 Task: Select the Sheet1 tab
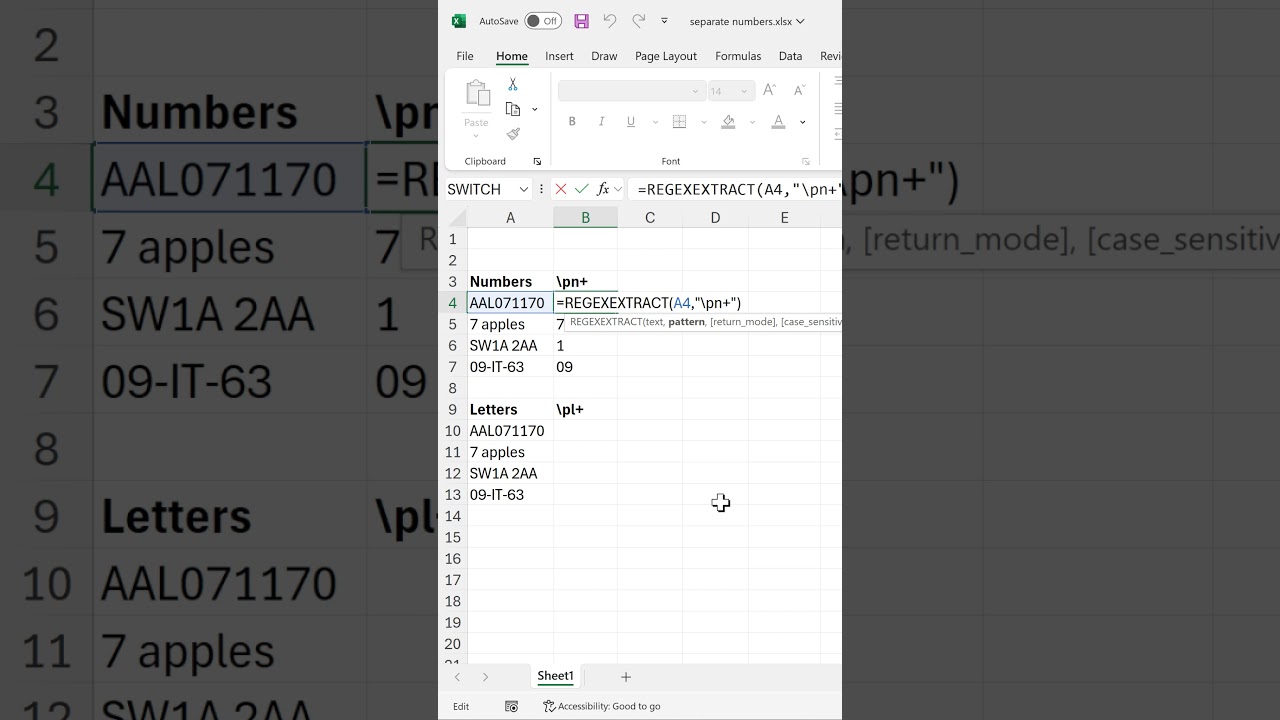[x=555, y=677]
